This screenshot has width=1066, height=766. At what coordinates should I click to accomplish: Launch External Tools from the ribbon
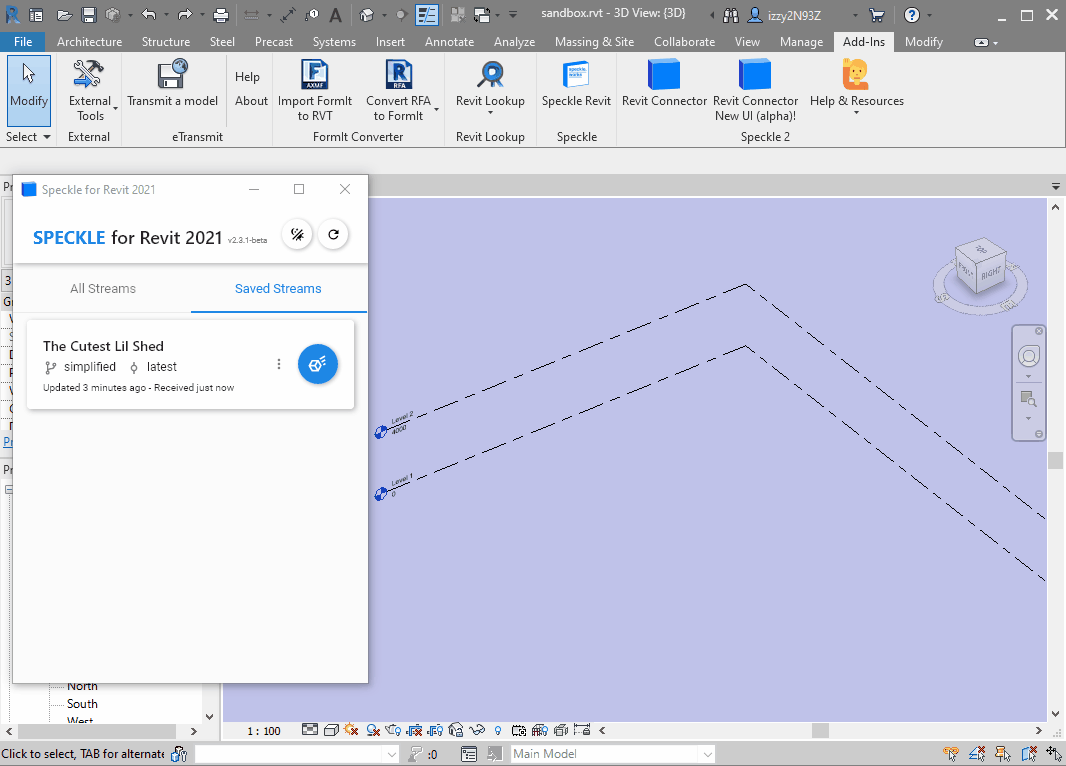click(89, 91)
